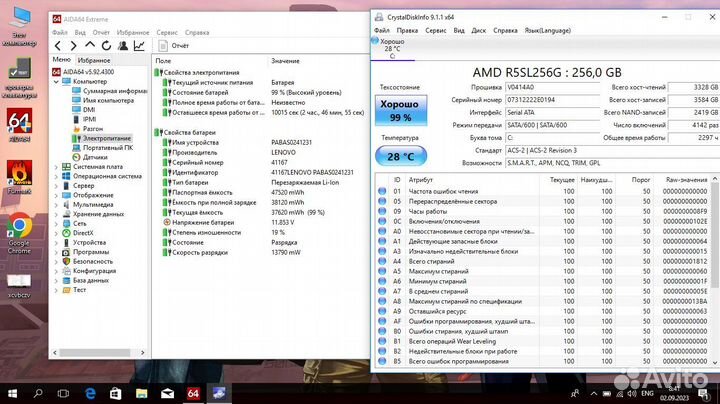
Task: Open Справка menu in AIDA64
Action: click(x=197, y=33)
